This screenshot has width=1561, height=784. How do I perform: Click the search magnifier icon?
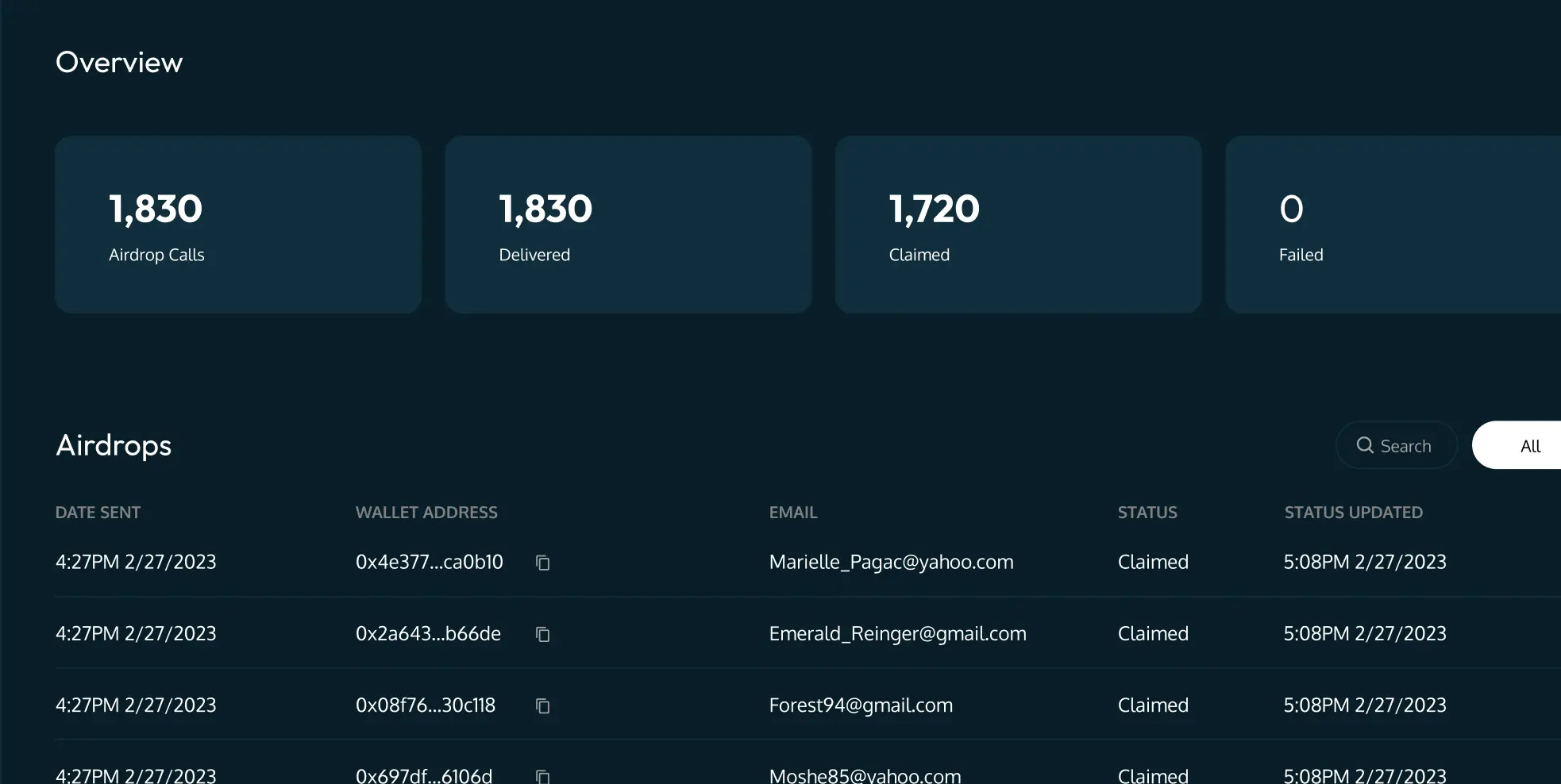[x=1365, y=445]
